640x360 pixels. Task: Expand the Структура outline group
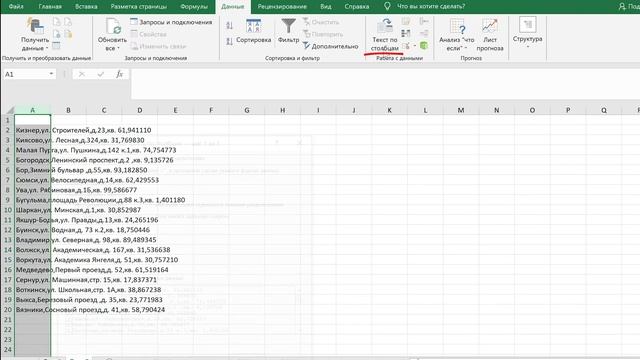pos(527,33)
